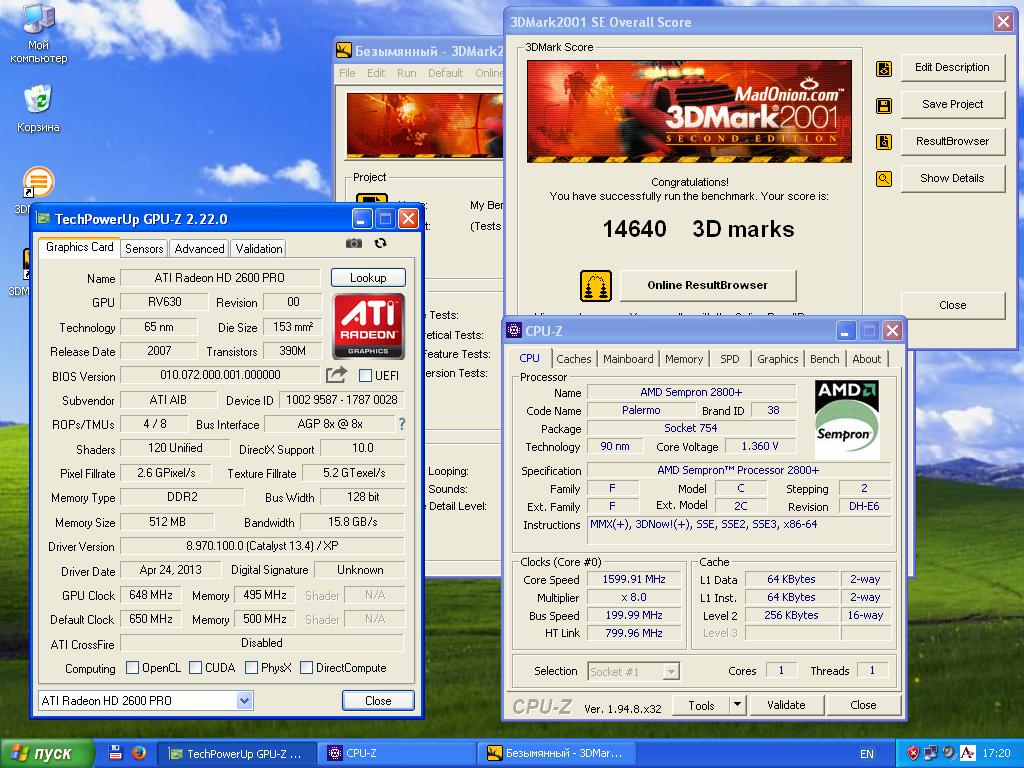Click the GPU Name field ATI Radeon HD 2600 PRO
The image size is (1024, 768).
[220, 278]
